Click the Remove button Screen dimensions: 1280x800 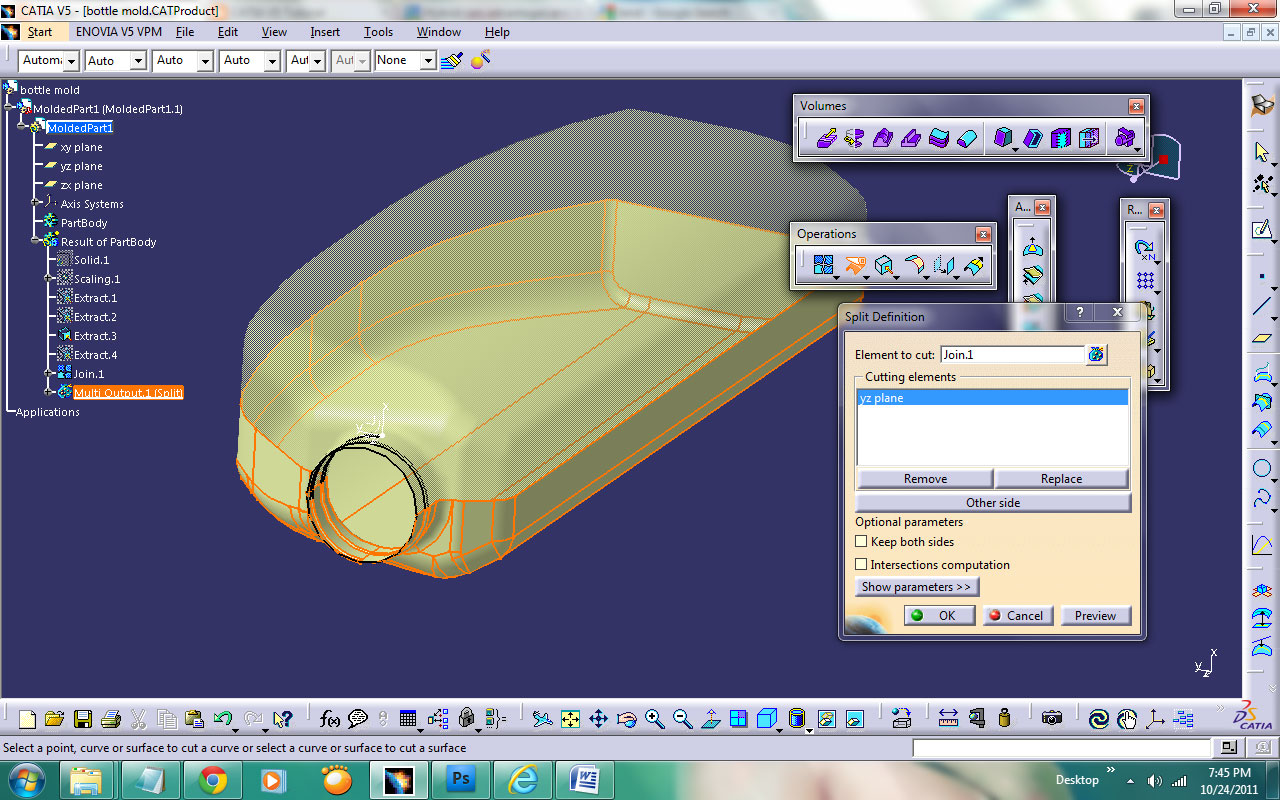925,478
